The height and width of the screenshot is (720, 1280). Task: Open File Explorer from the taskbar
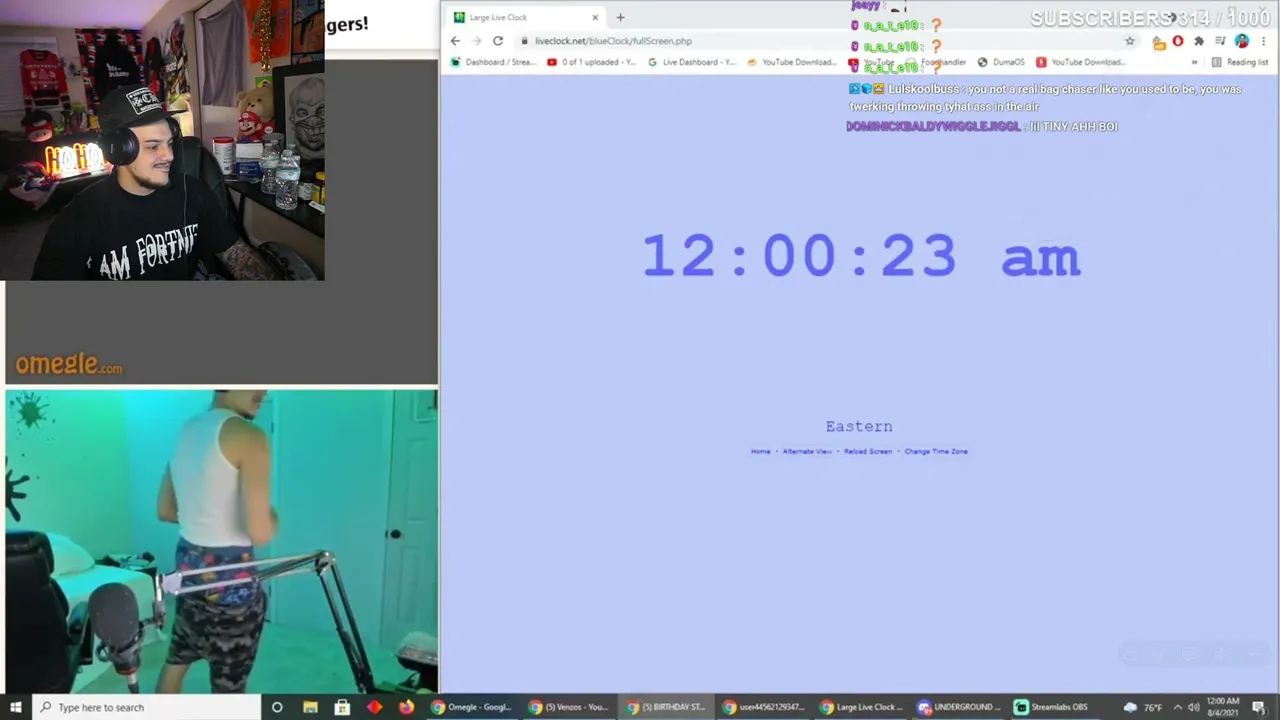(310, 707)
